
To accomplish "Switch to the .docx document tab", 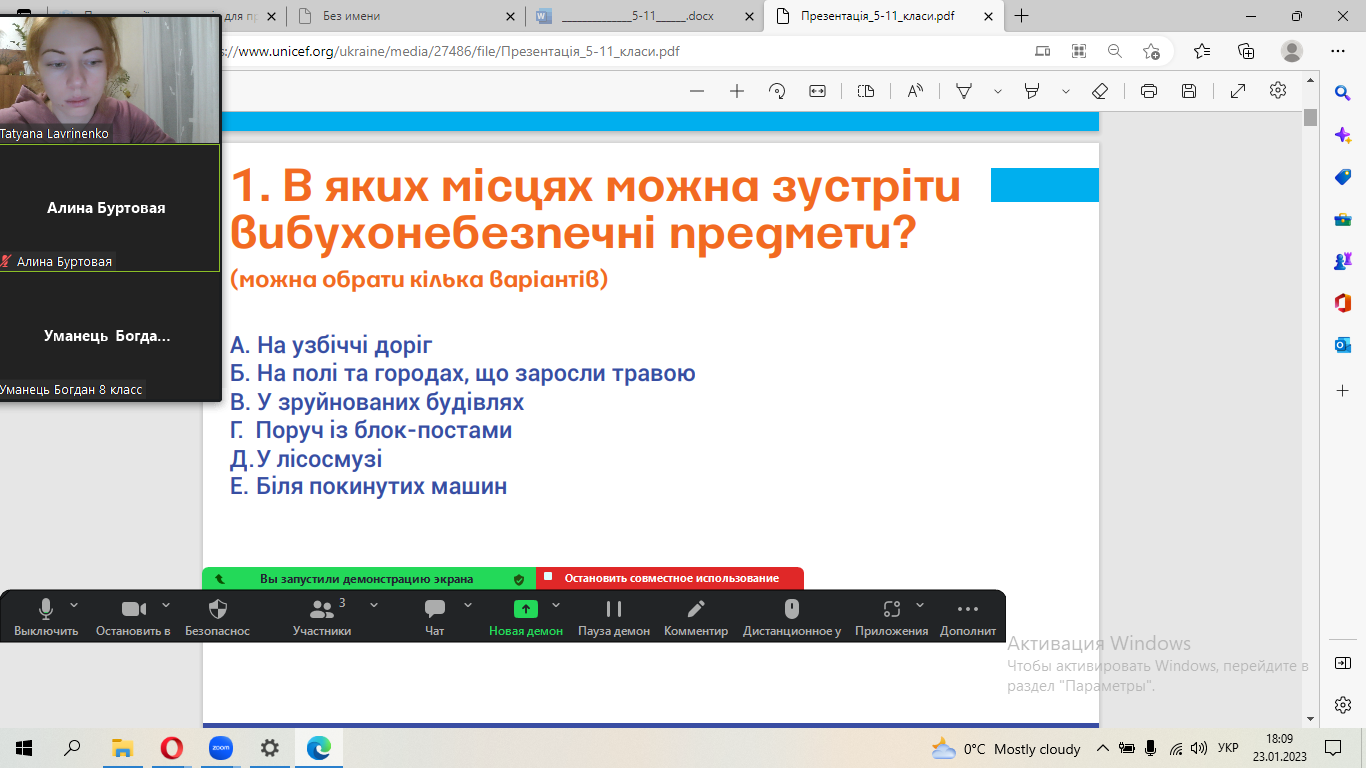I will tap(640, 16).
